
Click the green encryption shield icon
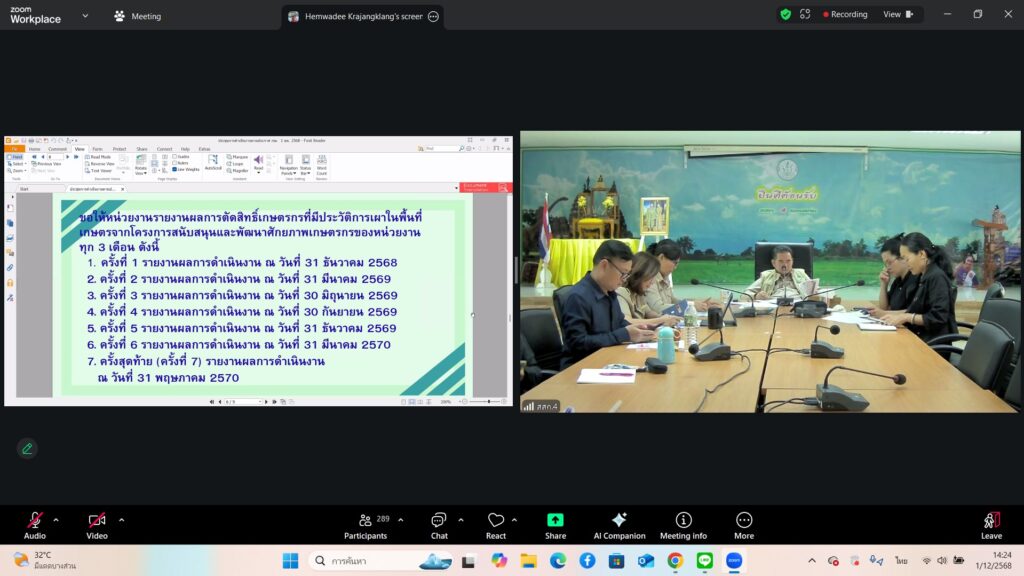786,14
